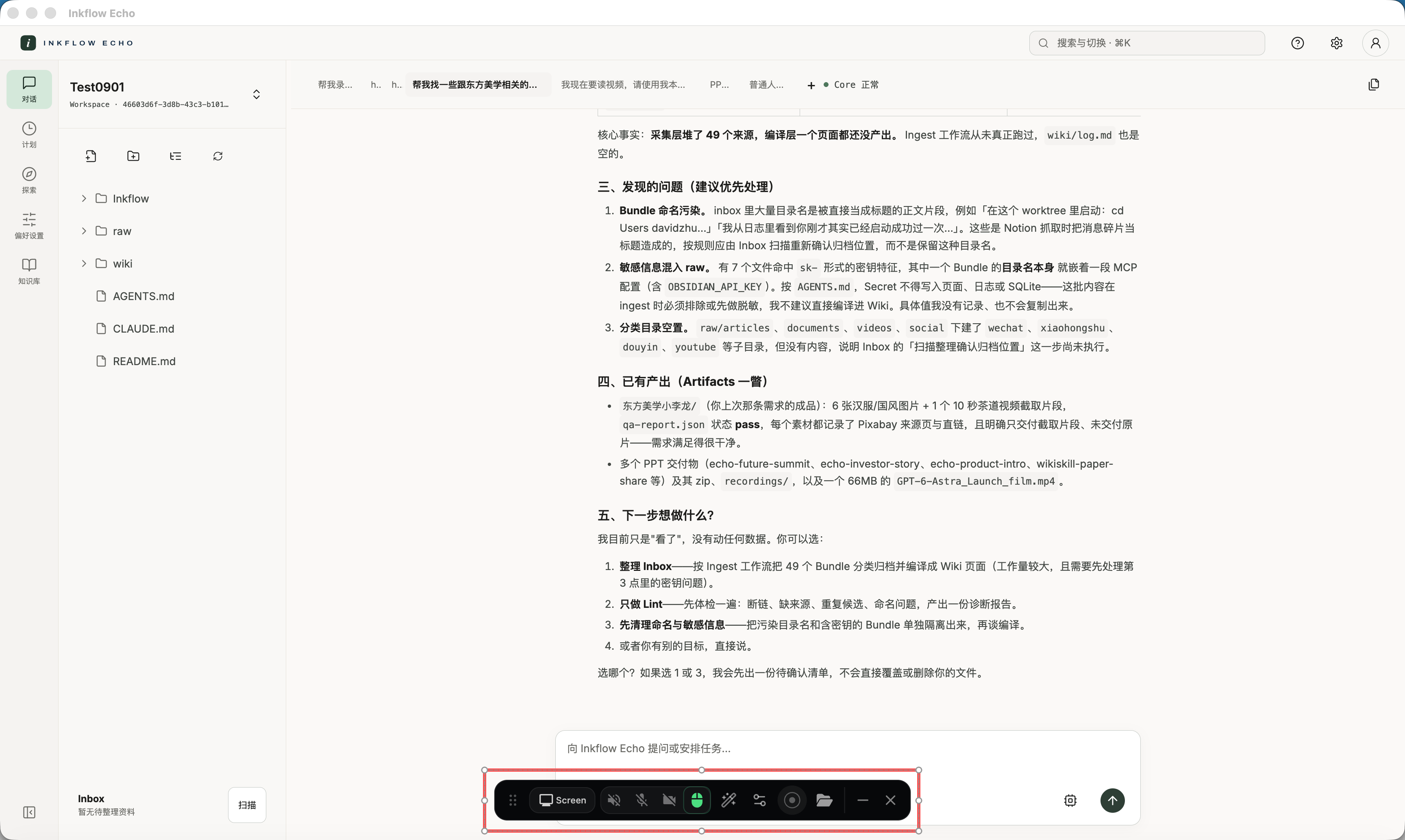
Task: Open 偏好设置 preferences in sidebar
Action: pyautogui.click(x=29, y=225)
